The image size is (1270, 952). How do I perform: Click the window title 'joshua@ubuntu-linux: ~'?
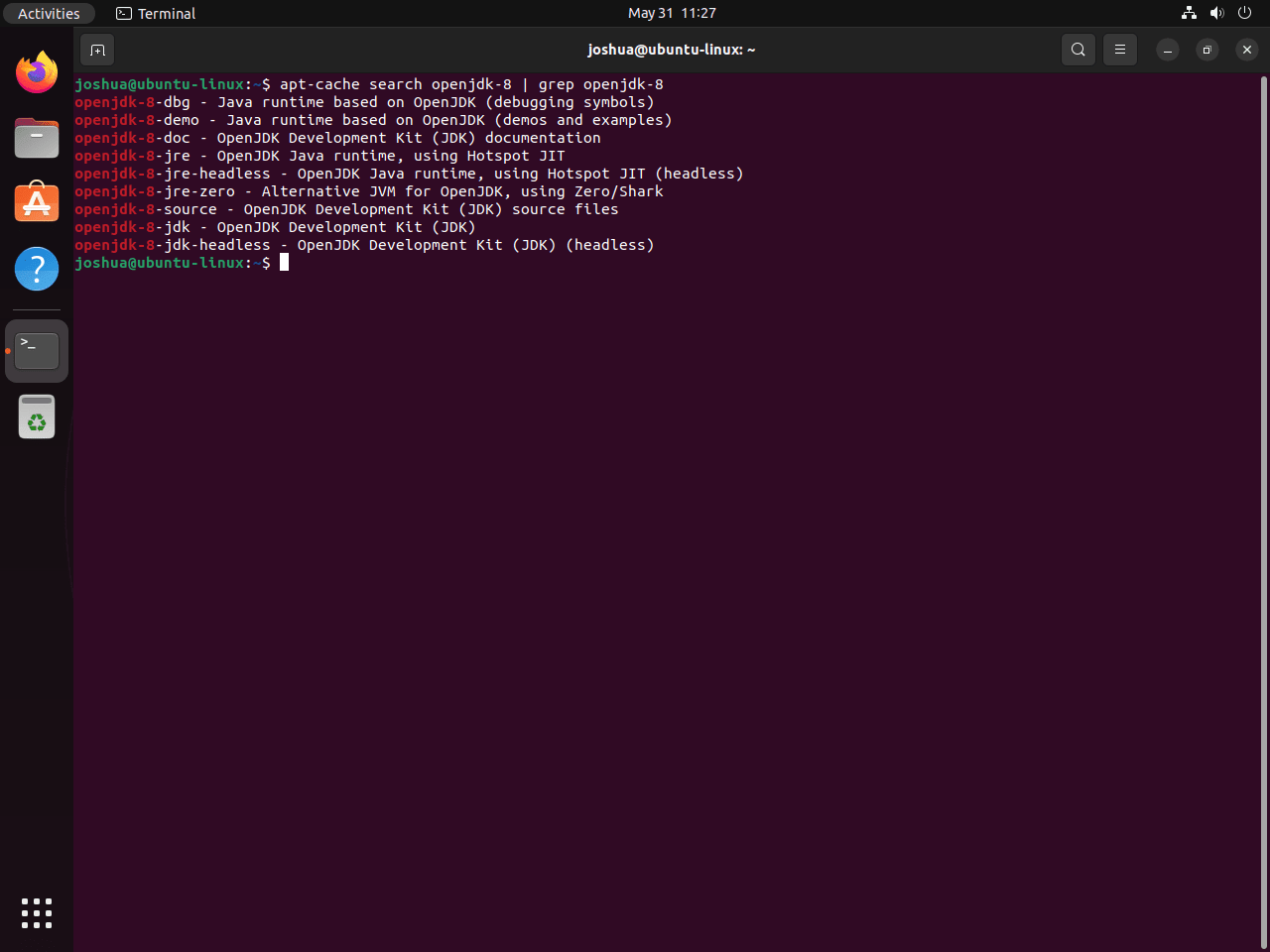(672, 49)
